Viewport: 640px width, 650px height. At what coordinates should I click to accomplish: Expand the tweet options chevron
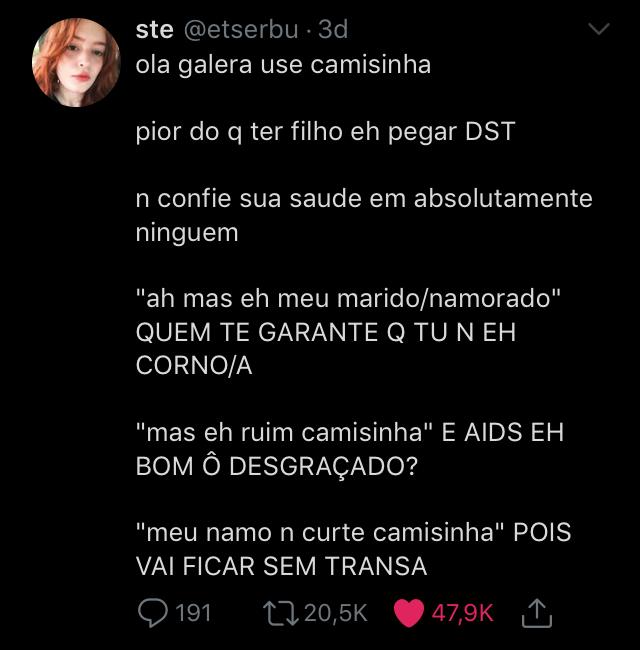click(599, 29)
